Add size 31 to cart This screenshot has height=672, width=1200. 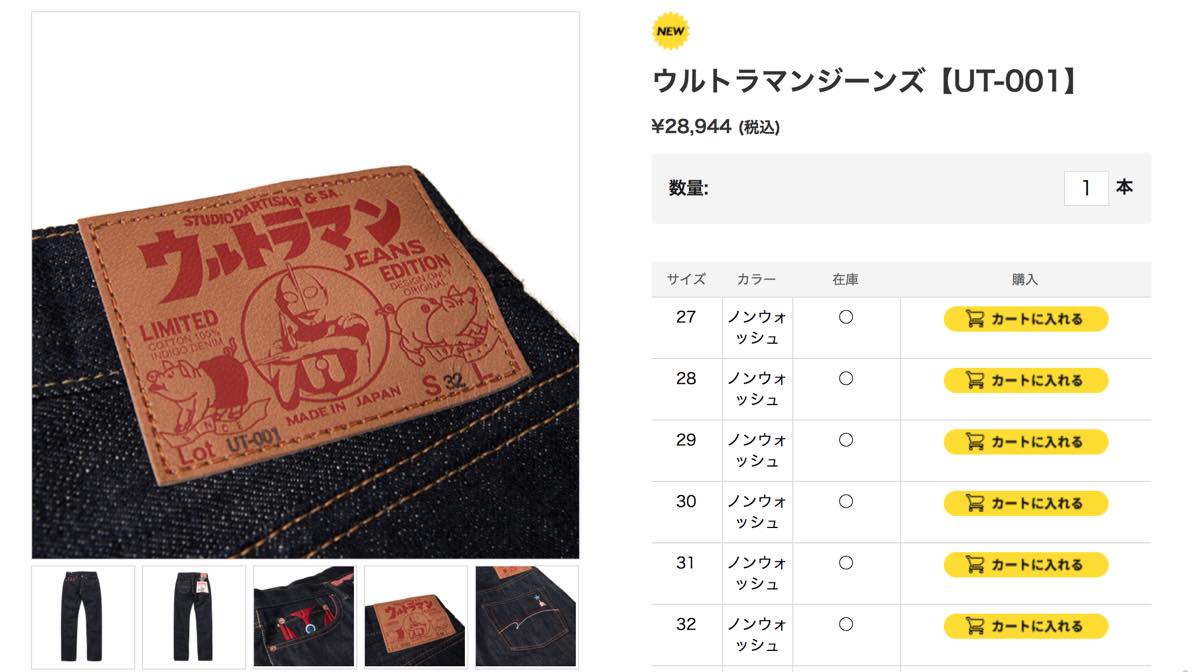pos(1026,565)
